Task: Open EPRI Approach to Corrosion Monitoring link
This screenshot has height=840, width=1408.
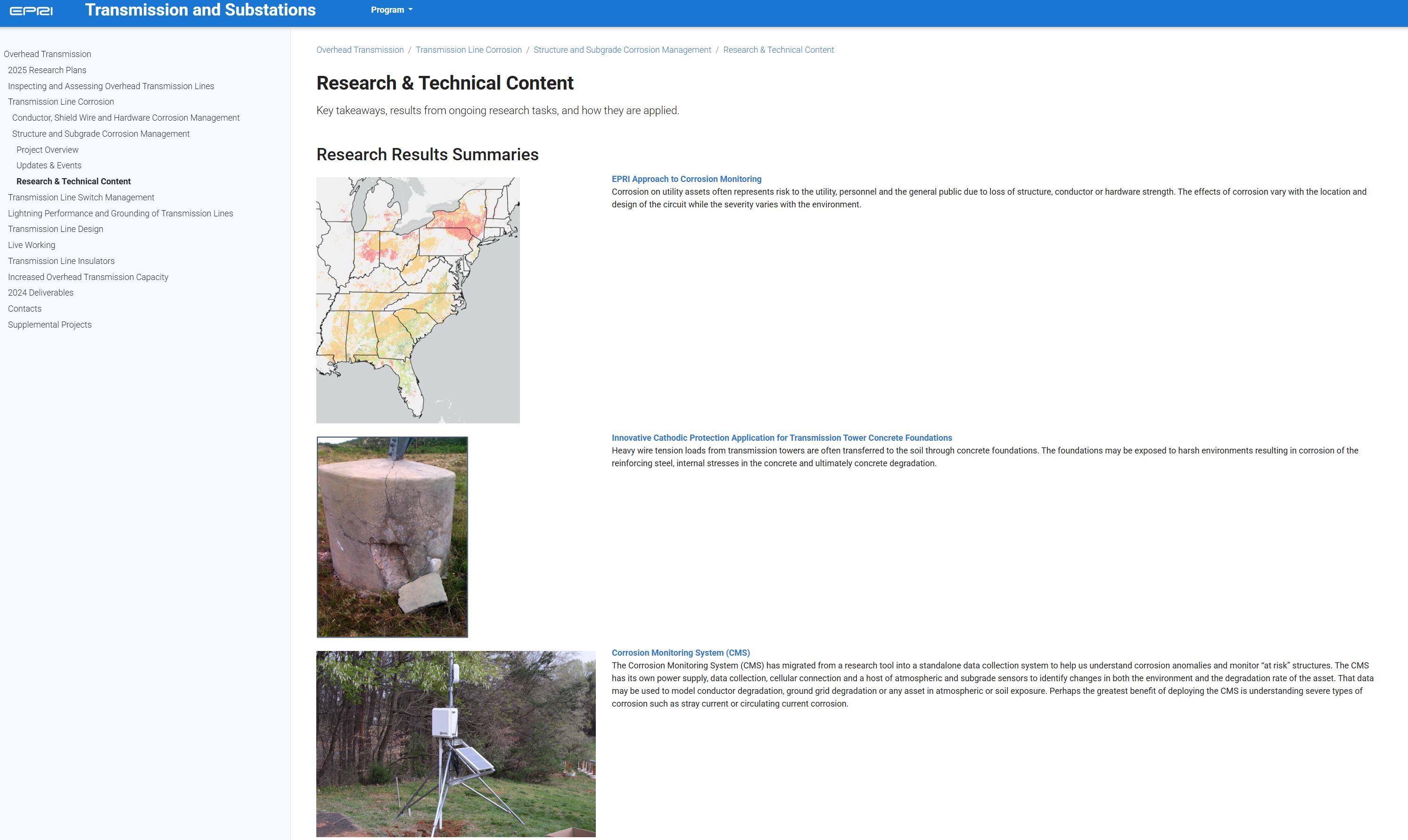Action: click(x=686, y=179)
